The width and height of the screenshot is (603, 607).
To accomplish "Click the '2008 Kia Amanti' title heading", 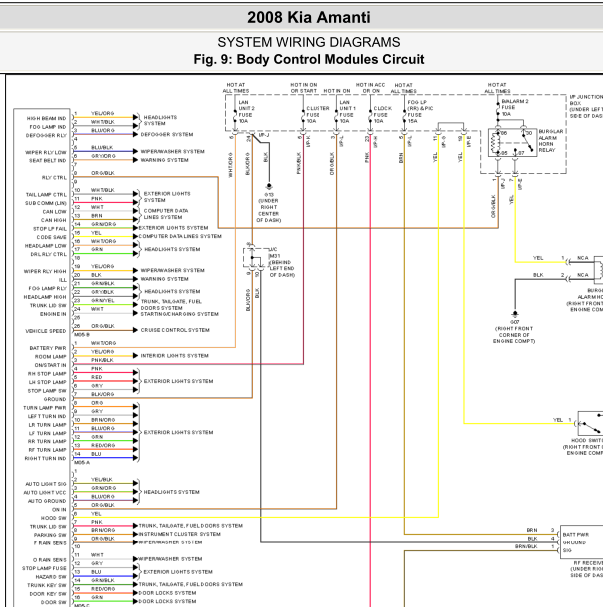I will click(308, 17).
